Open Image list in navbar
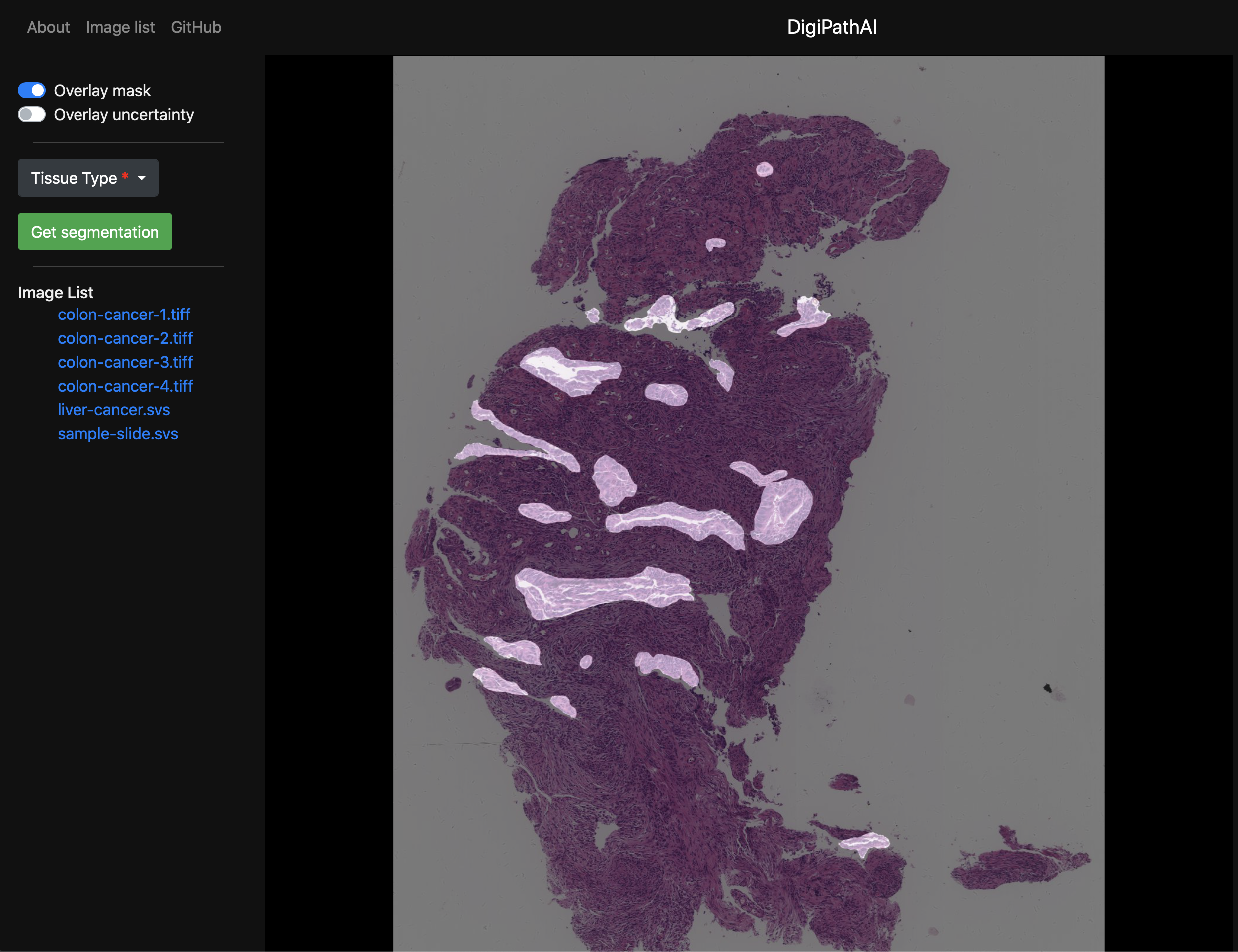This screenshot has height=952, width=1238. (120, 27)
